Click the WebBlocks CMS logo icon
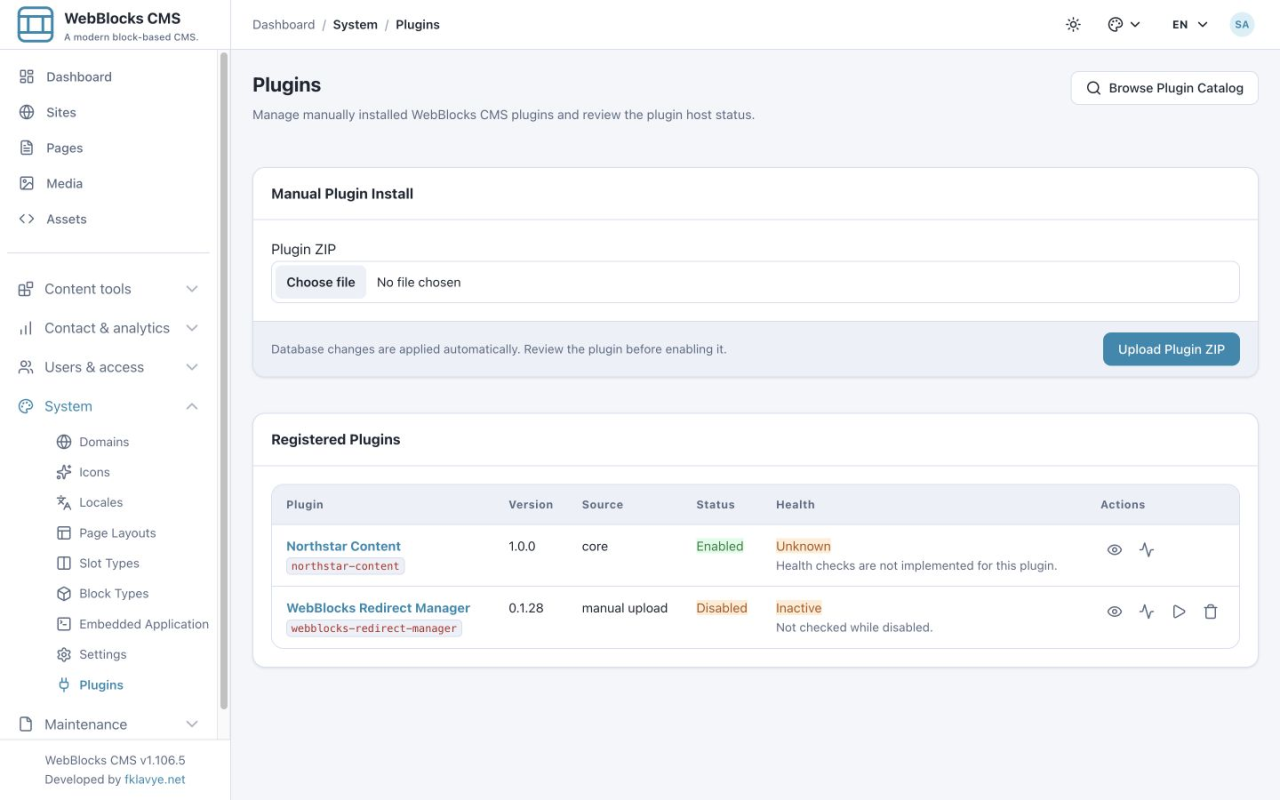 [35, 24]
